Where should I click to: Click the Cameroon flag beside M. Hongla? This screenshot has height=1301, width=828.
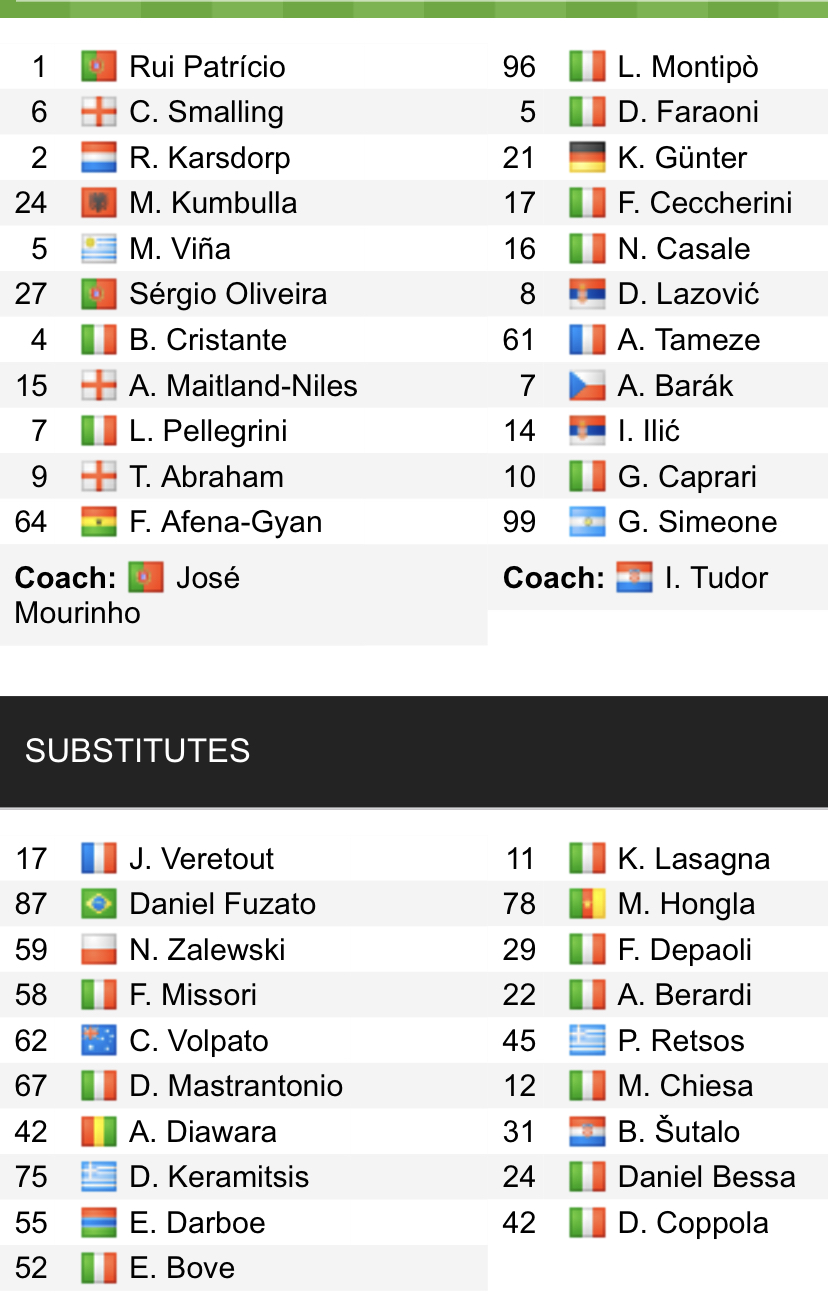pos(587,904)
